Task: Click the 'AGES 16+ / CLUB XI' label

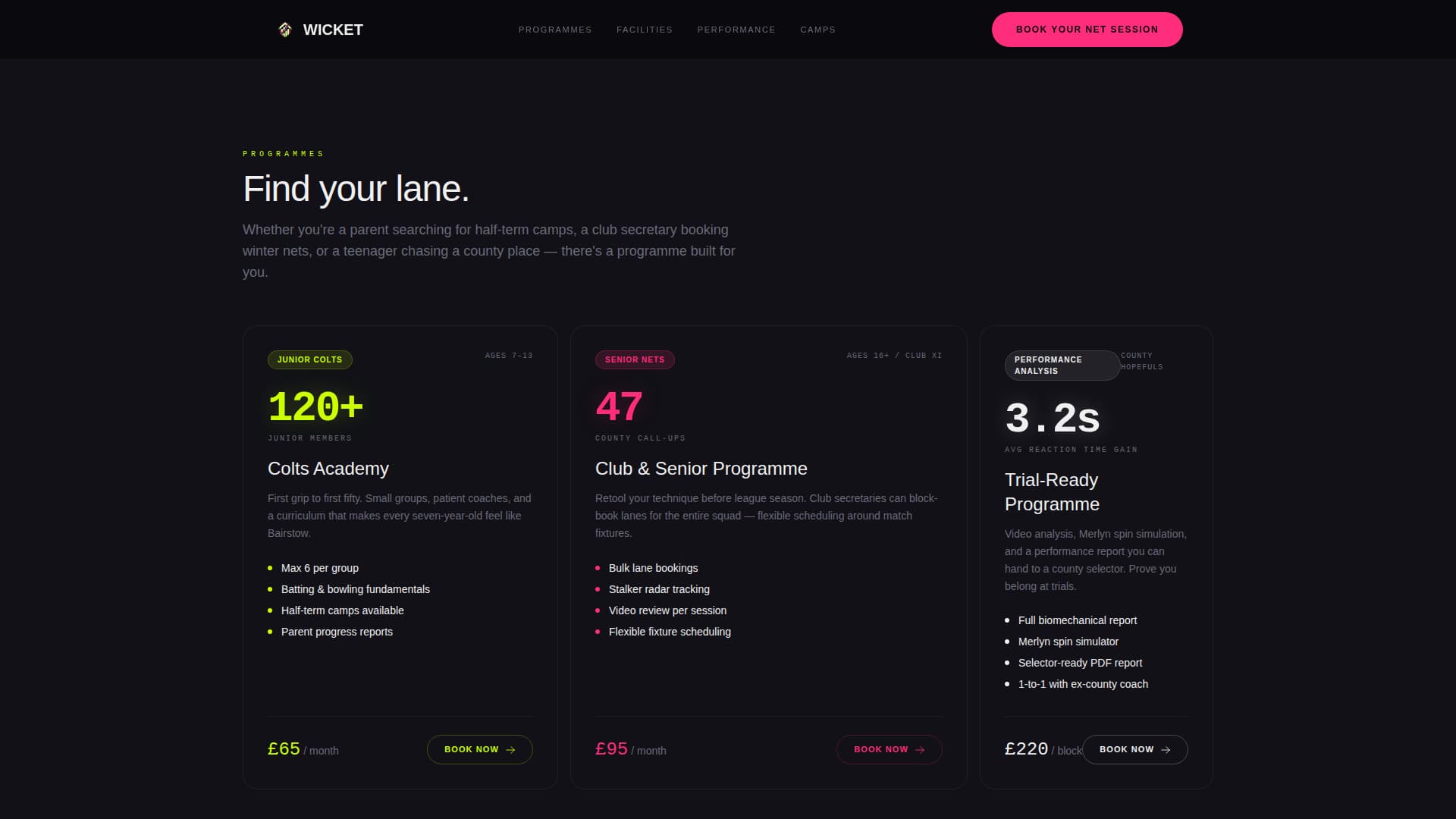Action: pos(894,356)
